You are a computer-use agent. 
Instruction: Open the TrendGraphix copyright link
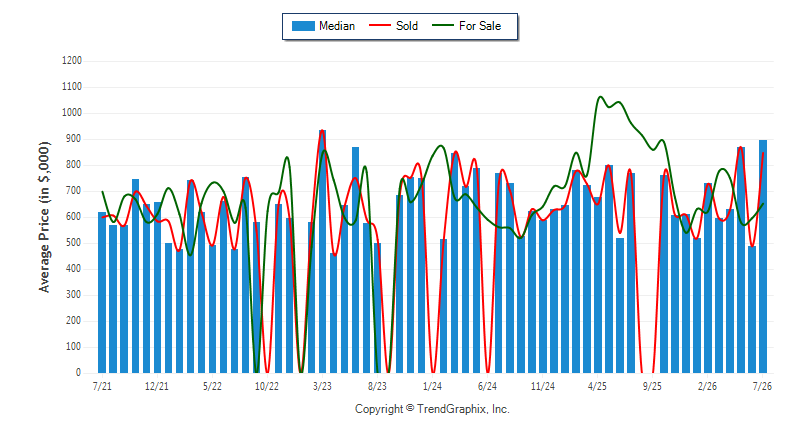pyautogui.click(x=432, y=409)
